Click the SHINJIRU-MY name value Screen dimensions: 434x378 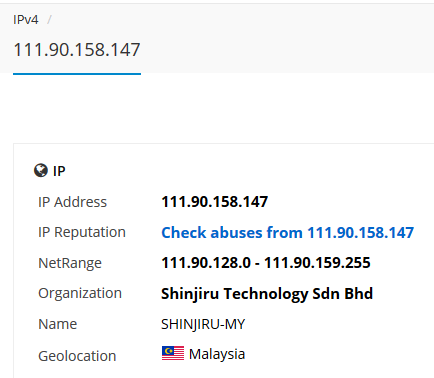coord(203,324)
